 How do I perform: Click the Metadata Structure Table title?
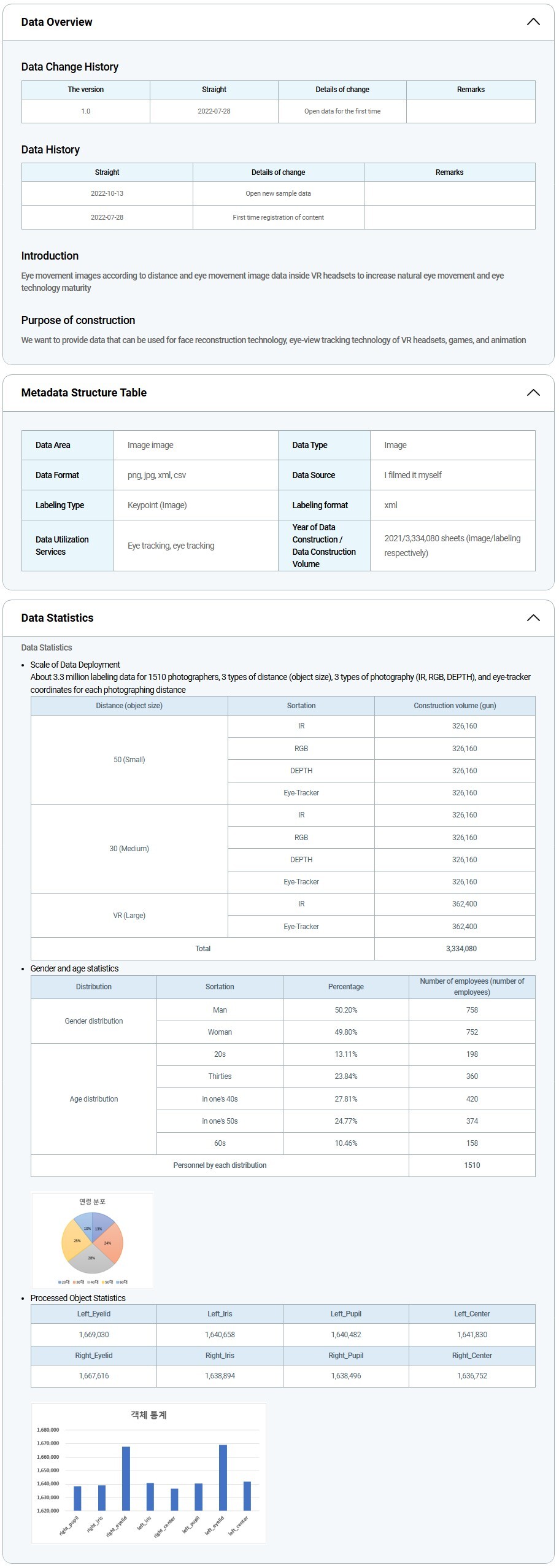click(83, 393)
